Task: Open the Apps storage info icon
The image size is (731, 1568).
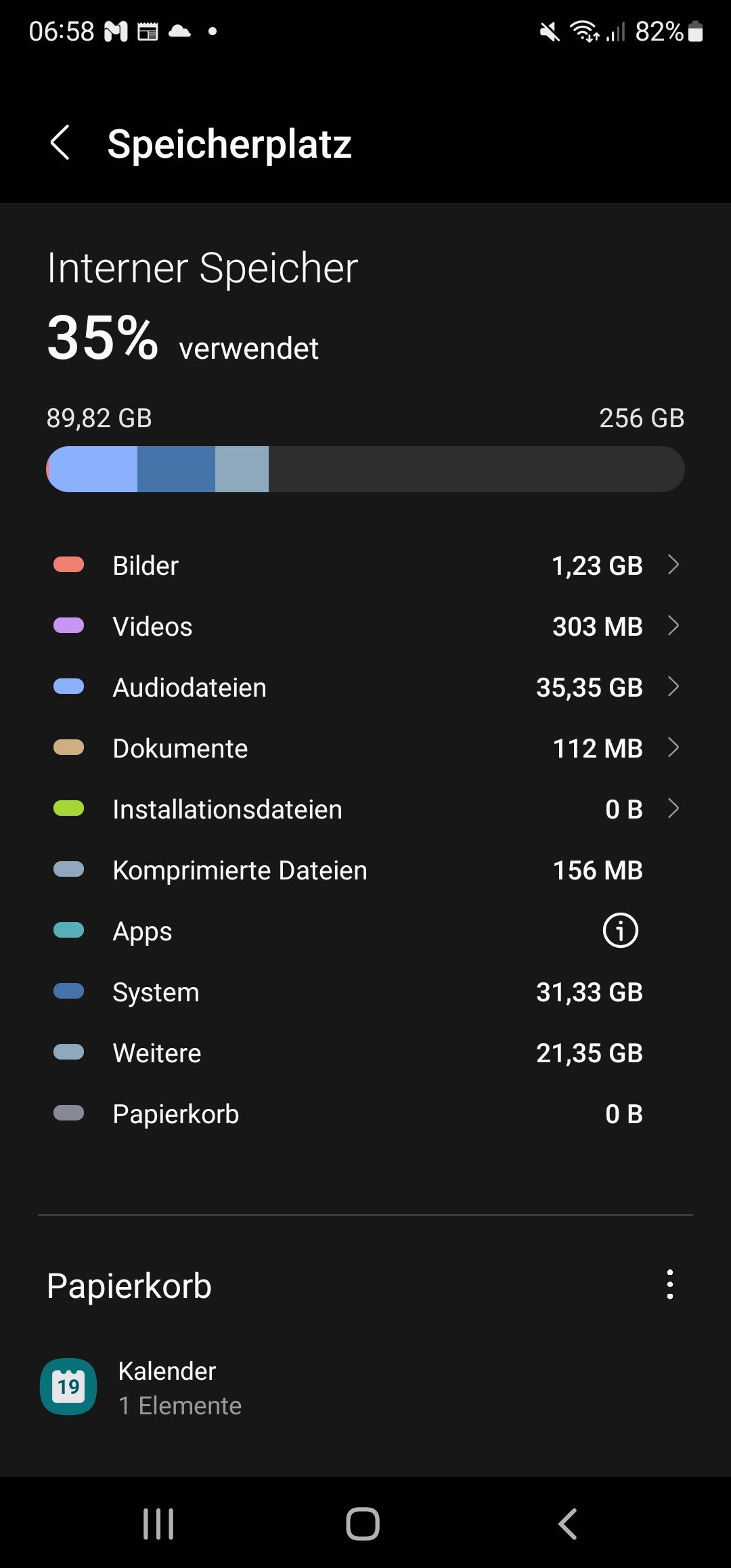Action: tap(620, 930)
